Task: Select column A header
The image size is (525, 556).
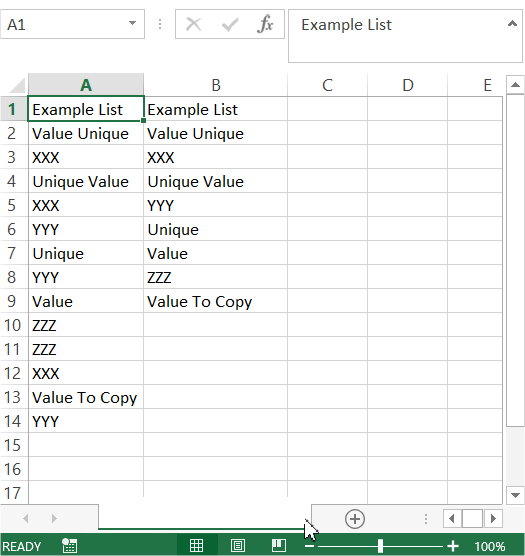Action: click(86, 85)
